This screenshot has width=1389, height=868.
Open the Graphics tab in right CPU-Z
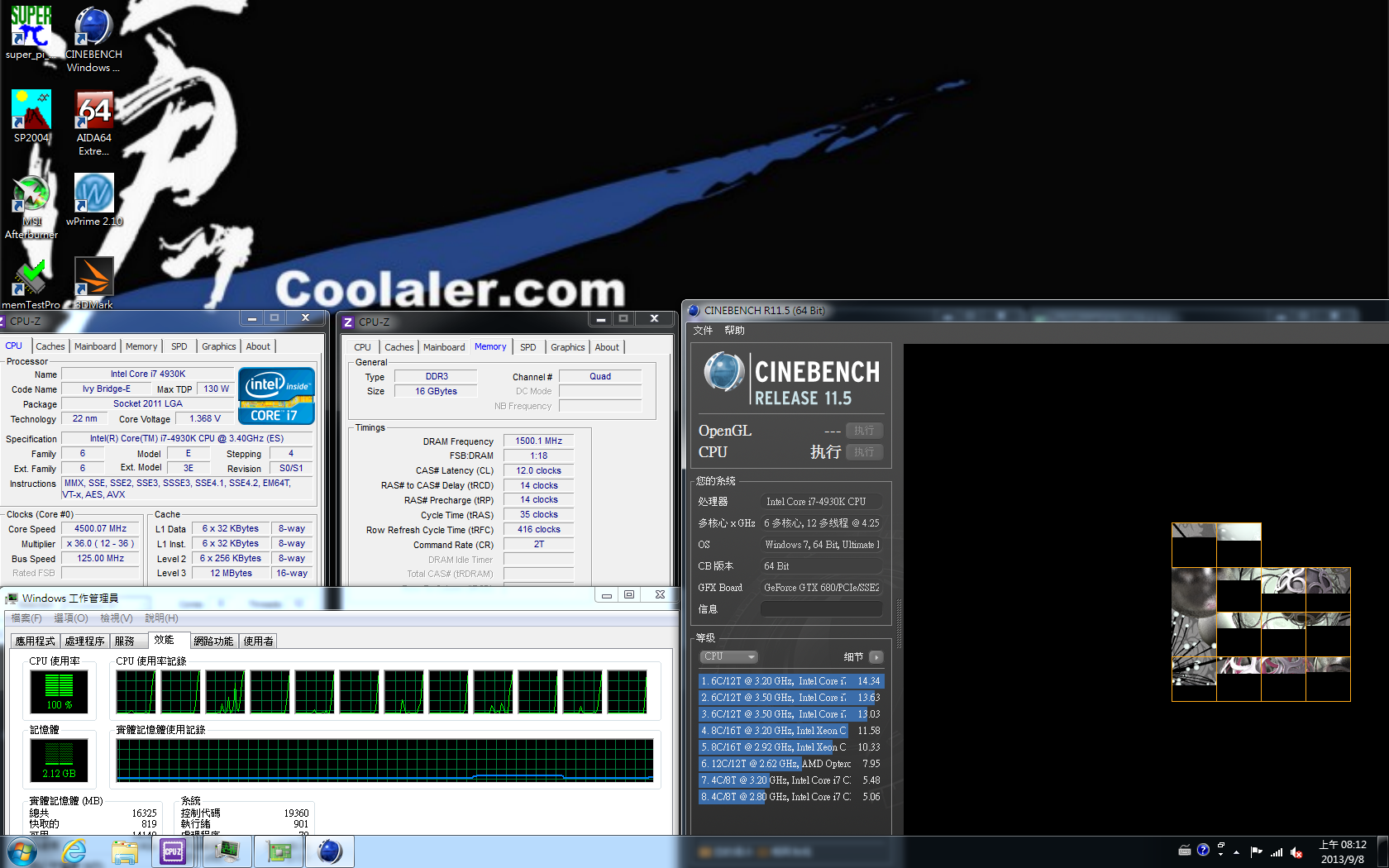pos(568,347)
